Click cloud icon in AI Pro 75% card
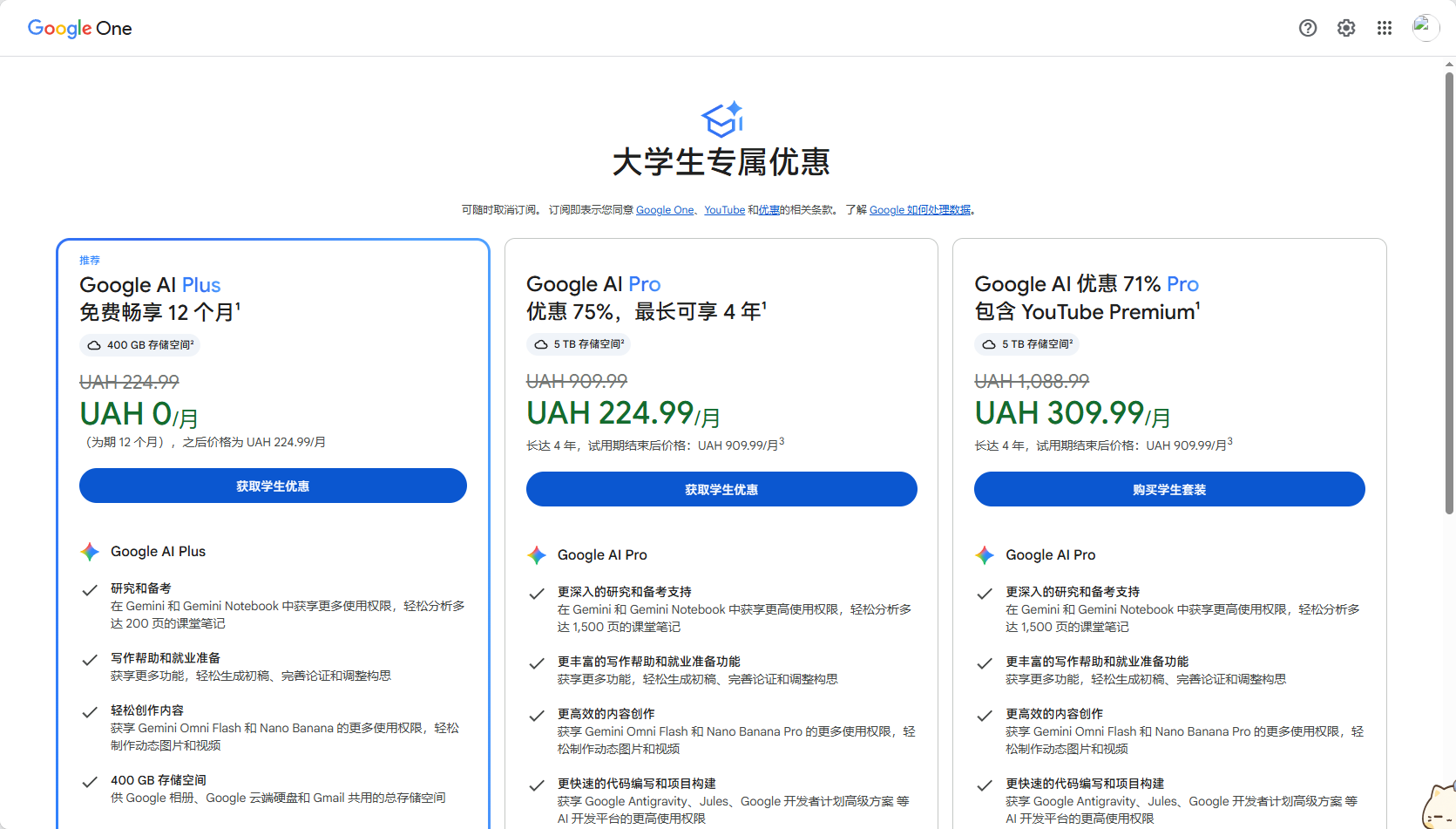Viewport: 1456px width, 829px height. tap(541, 344)
